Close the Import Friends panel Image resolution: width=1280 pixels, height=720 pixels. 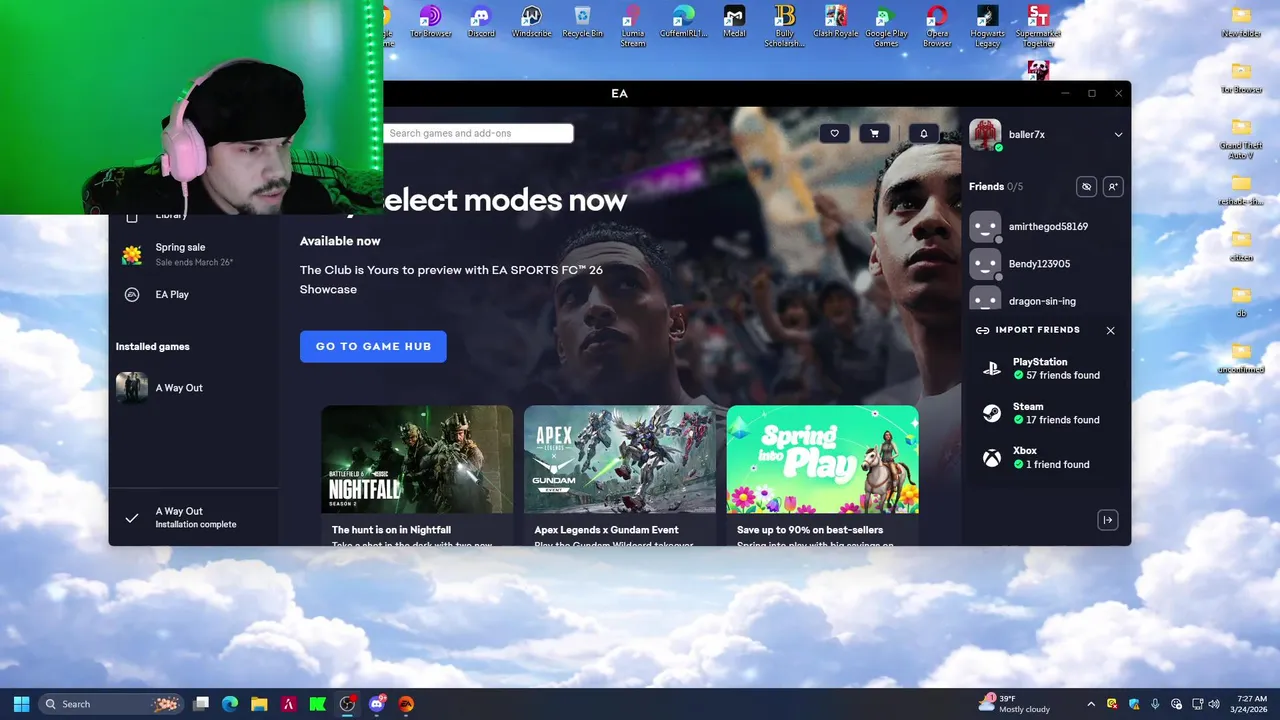tap(1110, 330)
